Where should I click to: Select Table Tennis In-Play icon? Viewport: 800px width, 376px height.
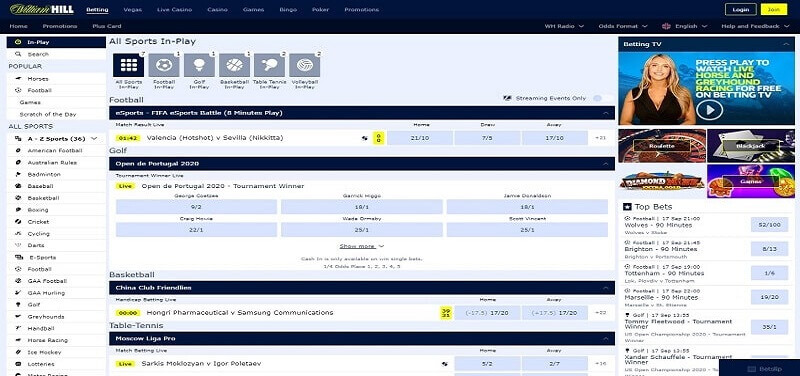pos(269,66)
